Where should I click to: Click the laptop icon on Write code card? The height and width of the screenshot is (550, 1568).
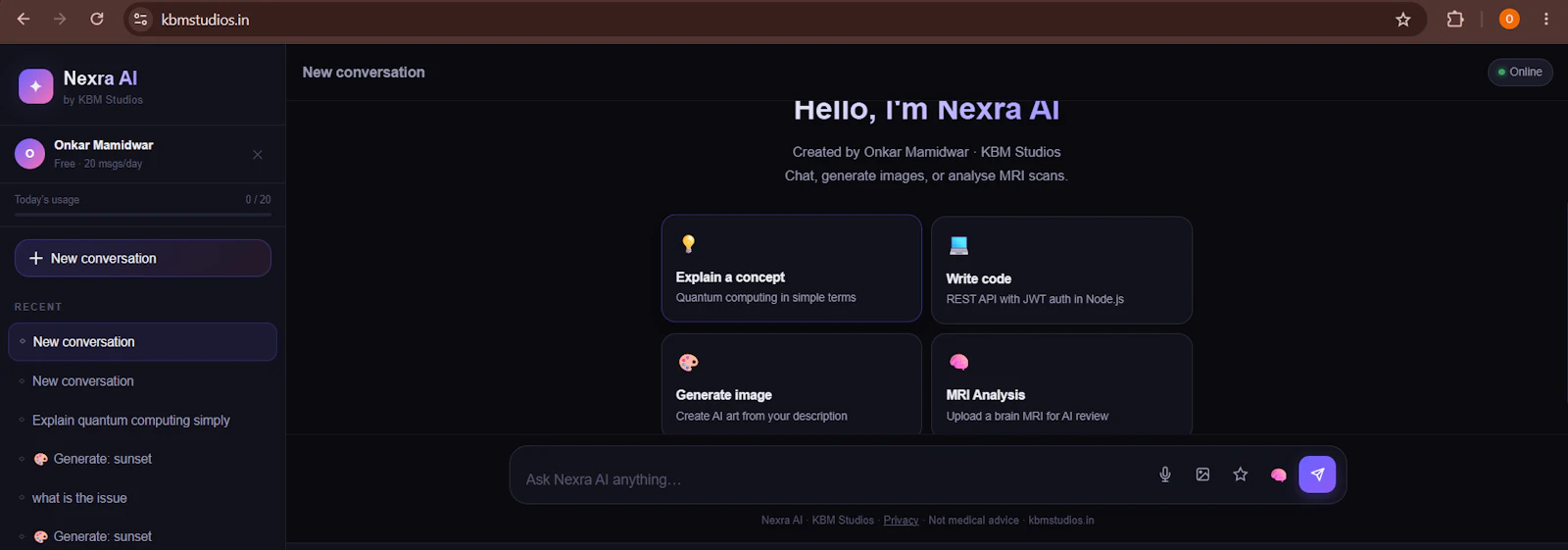(x=958, y=245)
